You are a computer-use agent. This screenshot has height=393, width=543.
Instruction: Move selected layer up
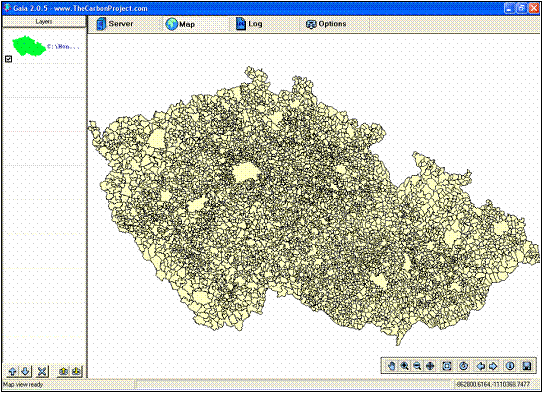(x=12, y=372)
